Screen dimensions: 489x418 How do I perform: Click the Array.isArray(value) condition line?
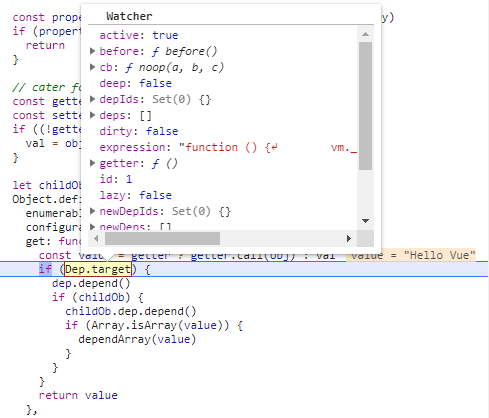(x=154, y=325)
